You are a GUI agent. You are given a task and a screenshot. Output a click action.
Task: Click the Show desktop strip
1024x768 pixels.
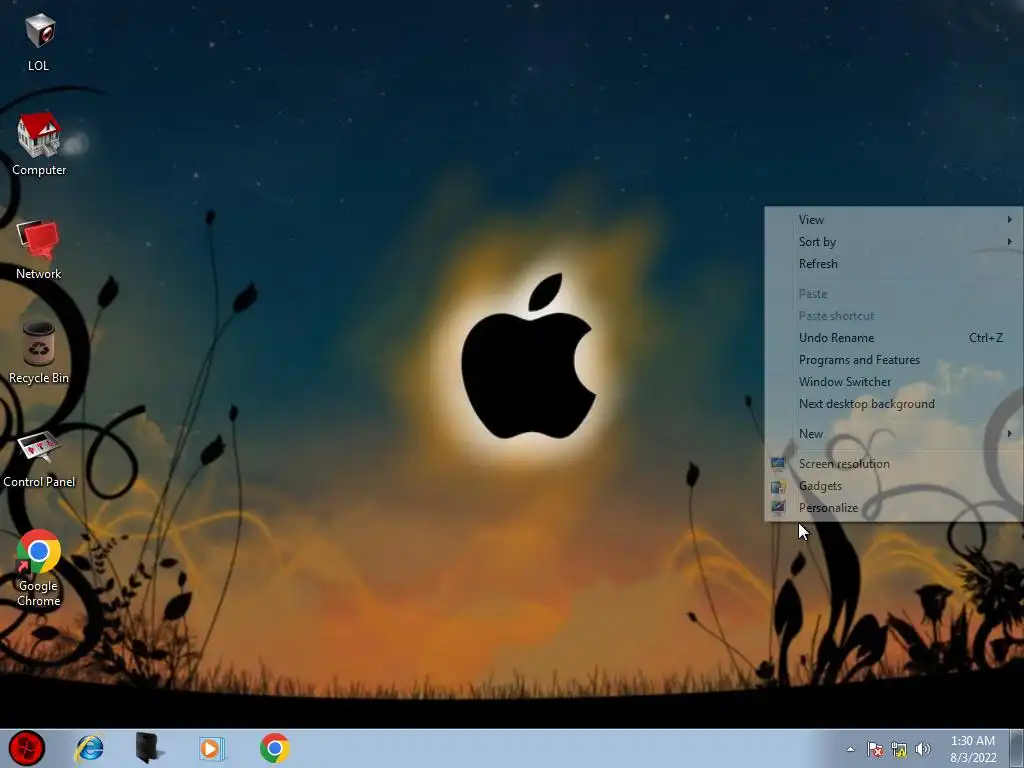1017,748
